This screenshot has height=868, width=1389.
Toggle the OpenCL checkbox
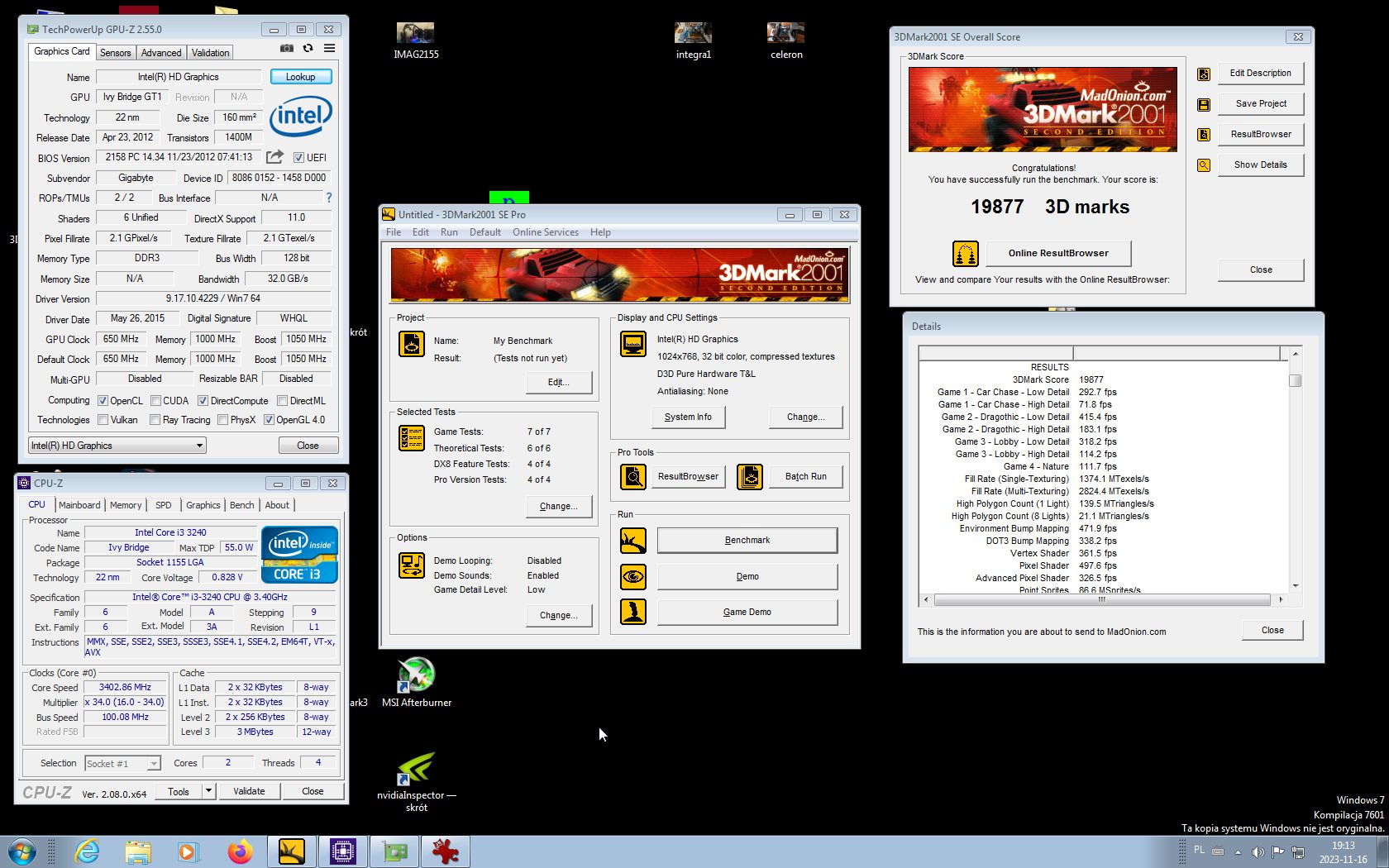click(103, 401)
